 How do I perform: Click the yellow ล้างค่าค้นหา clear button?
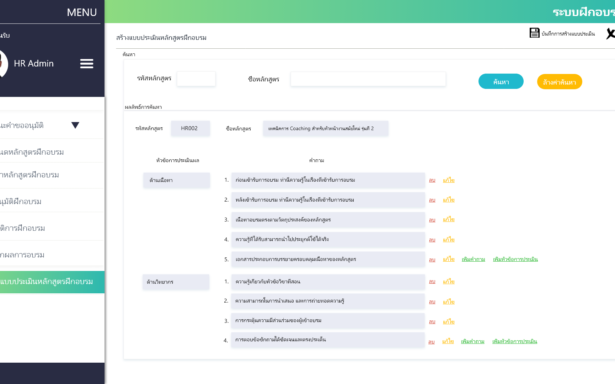559,82
